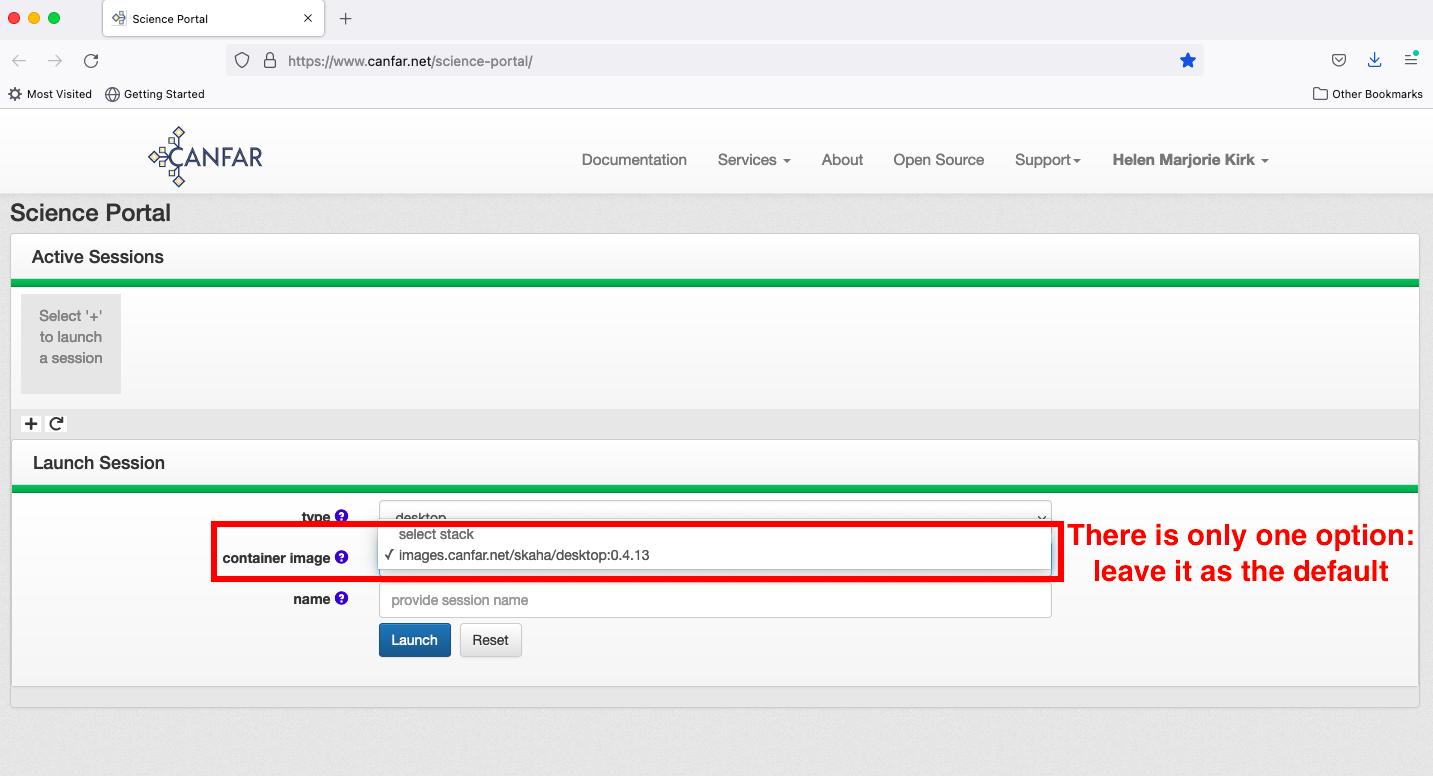Click the plus icon to add session
1433x776 pixels.
click(x=31, y=423)
